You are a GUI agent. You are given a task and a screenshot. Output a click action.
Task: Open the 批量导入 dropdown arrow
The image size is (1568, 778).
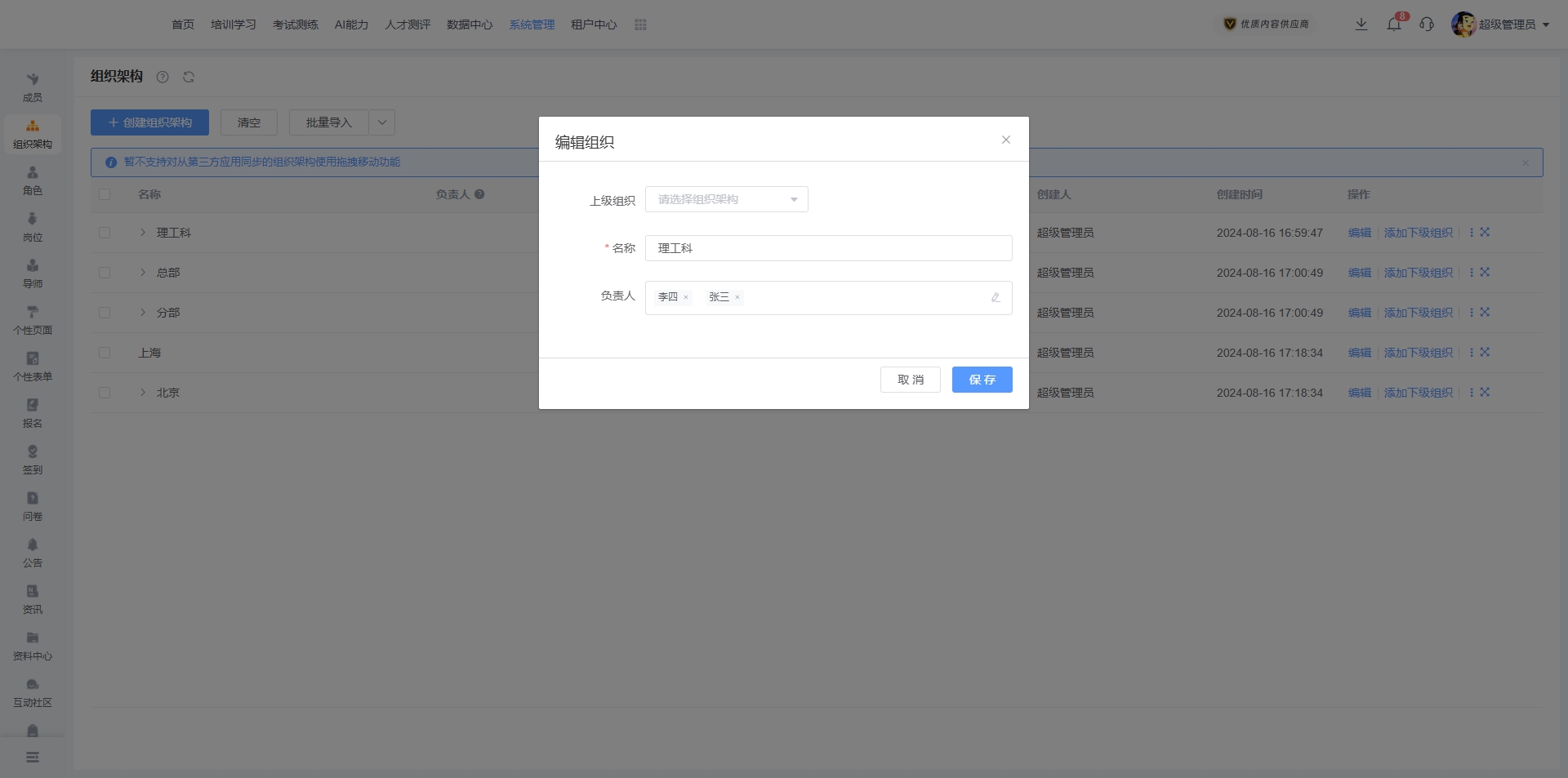click(381, 122)
